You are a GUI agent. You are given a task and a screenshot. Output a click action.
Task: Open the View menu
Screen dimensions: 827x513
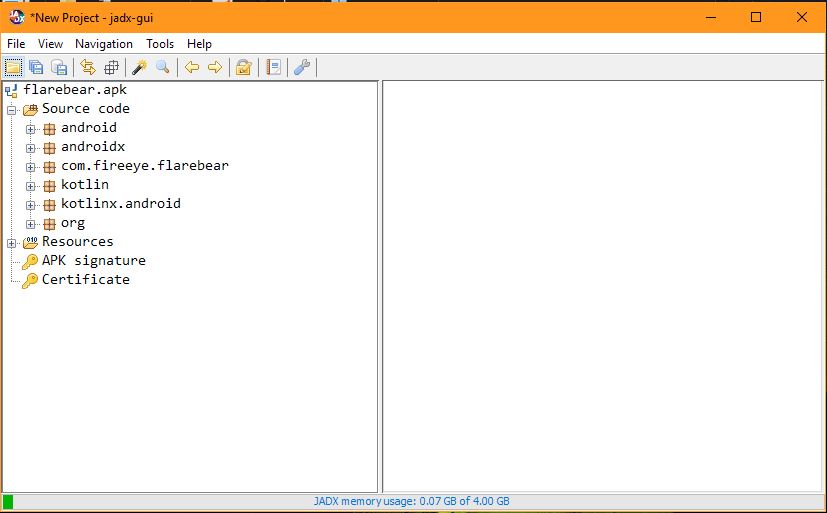coord(50,44)
